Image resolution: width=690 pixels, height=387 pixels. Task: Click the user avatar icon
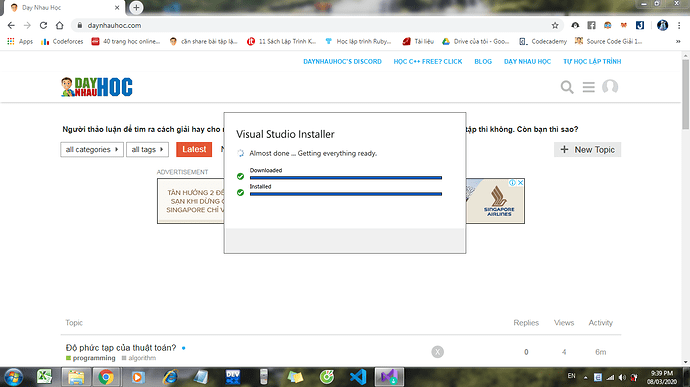coord(610,87)
